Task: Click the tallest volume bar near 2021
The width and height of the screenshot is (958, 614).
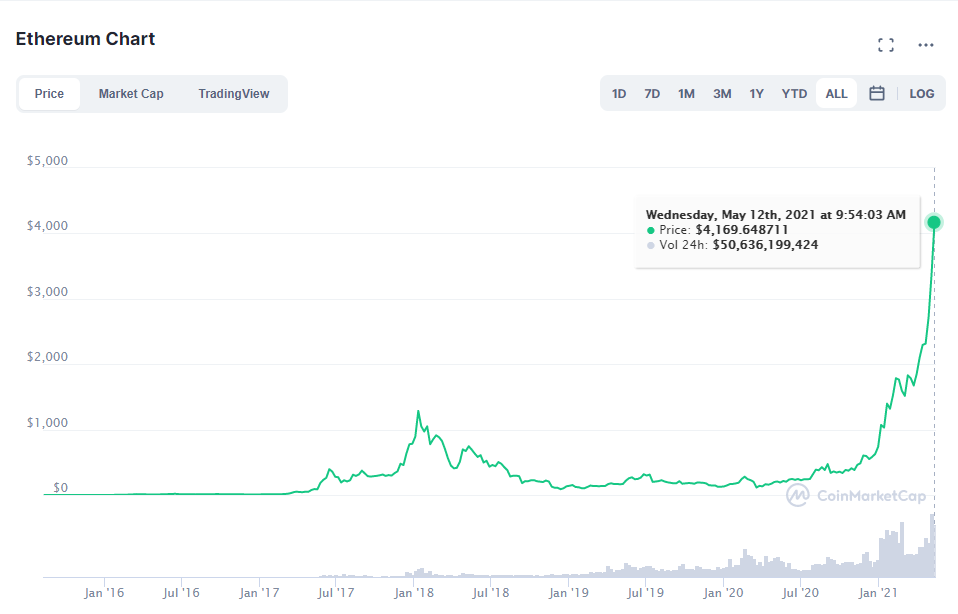Action: (932, 546)
